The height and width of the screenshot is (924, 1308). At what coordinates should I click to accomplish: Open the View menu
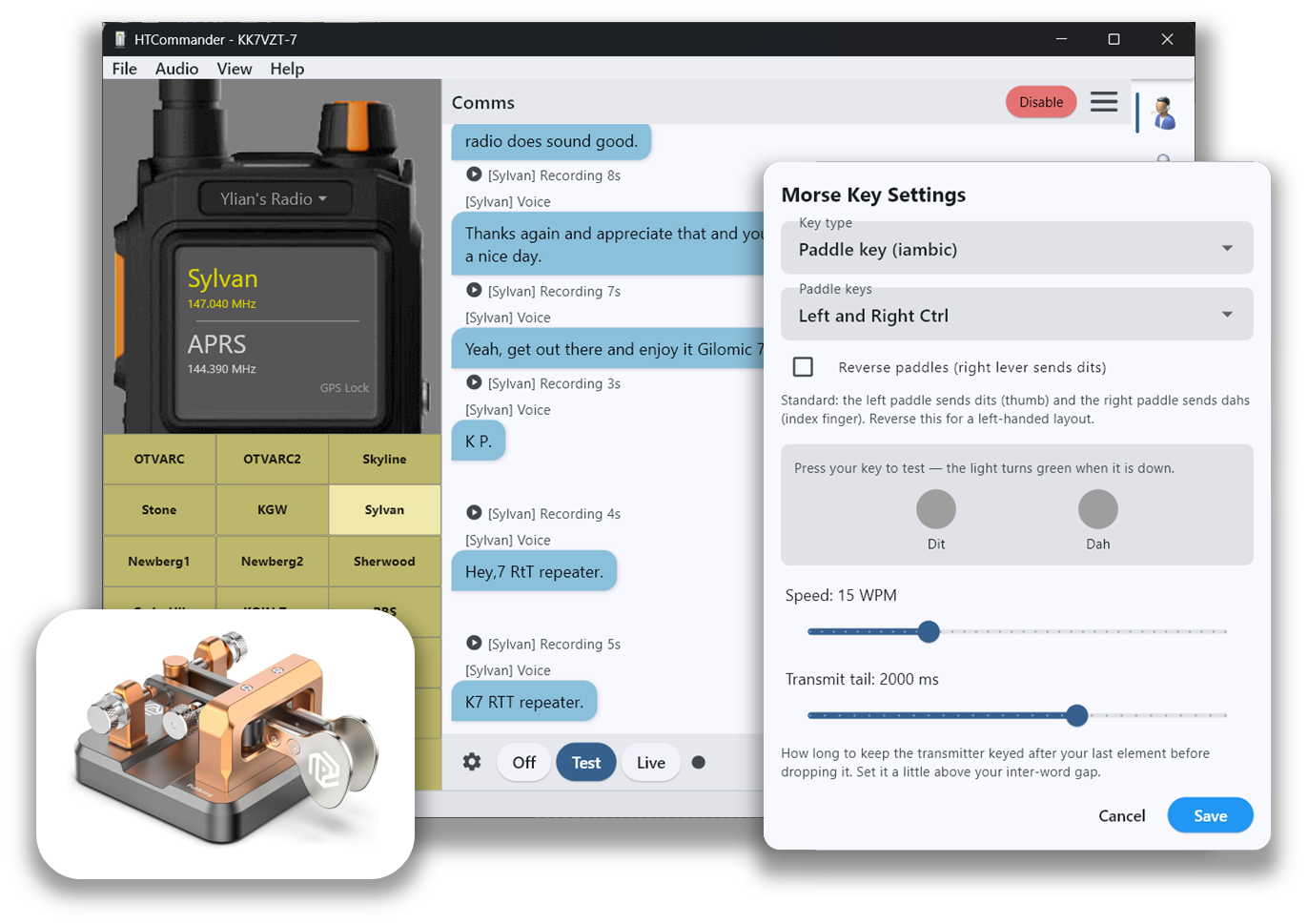point(235,69)
